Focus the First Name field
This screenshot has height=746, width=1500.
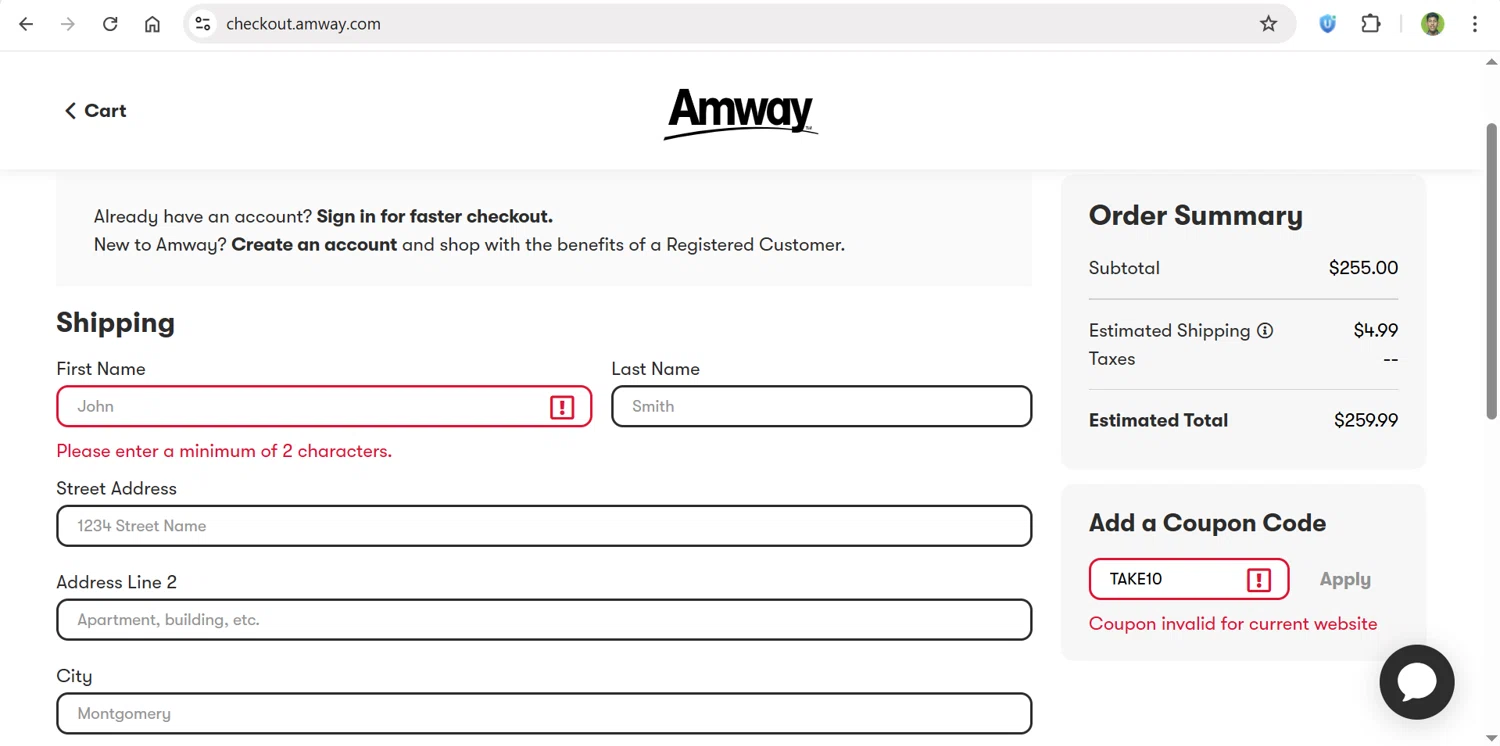324,406
